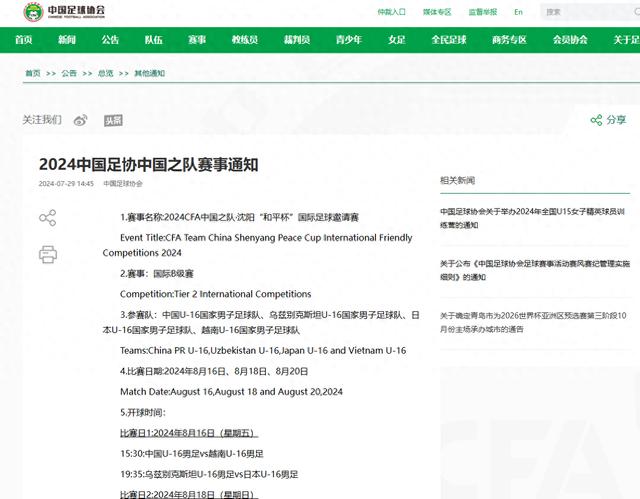Open the 公告 navigation menu
The width and height of the screenshot is (640, 499).
point(110,40)
